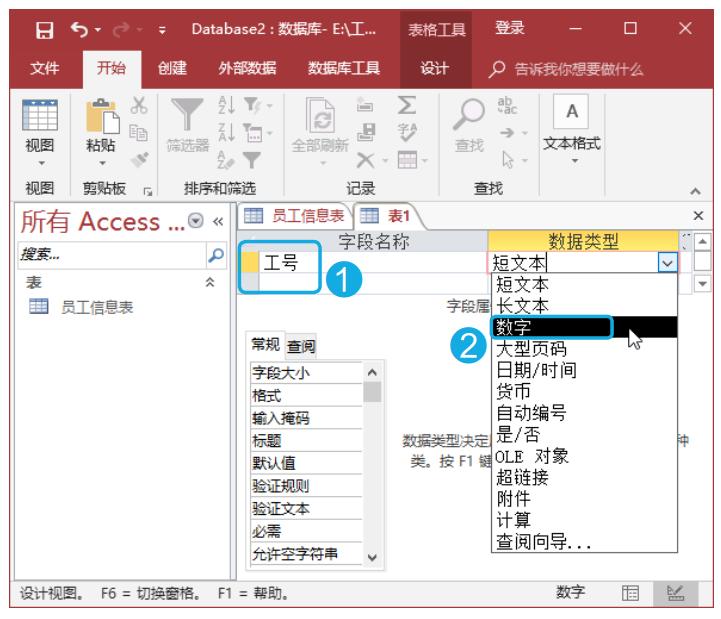Click the 字段大小 property row

coord(307,373)
